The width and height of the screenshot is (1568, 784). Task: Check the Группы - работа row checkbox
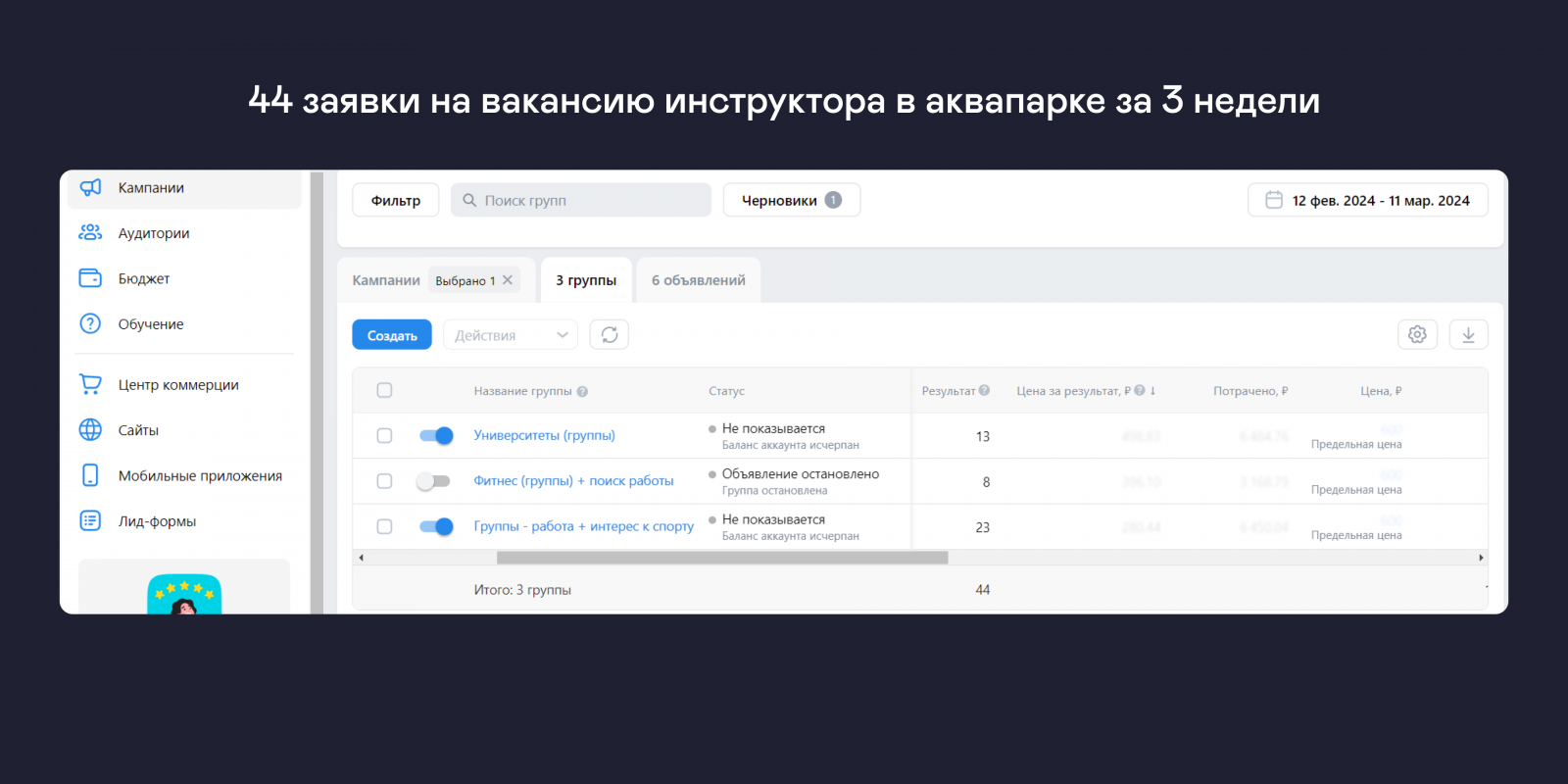click(384, 526)
